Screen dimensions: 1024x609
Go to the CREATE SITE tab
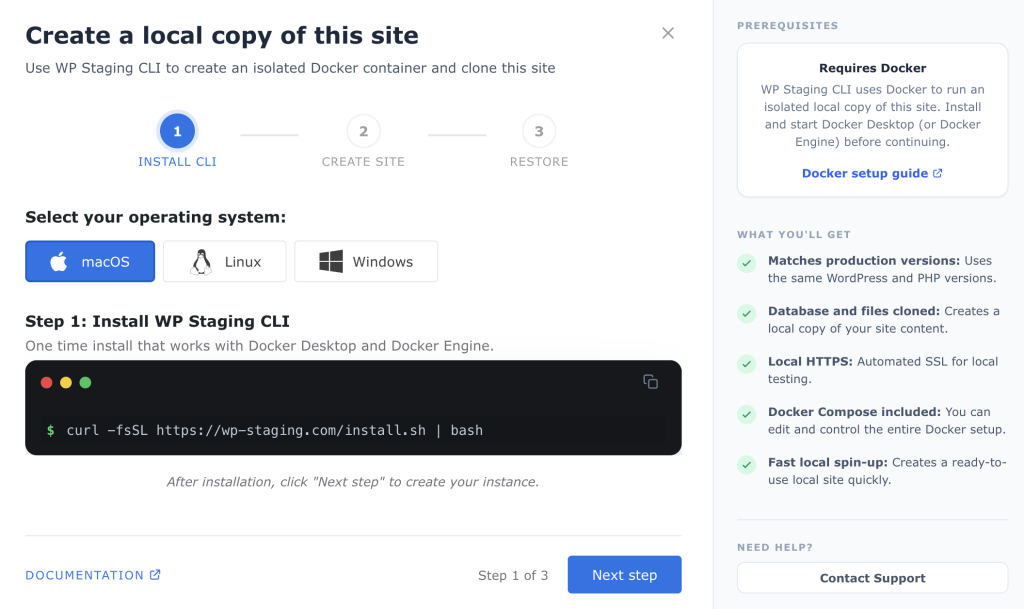(363, 161)
